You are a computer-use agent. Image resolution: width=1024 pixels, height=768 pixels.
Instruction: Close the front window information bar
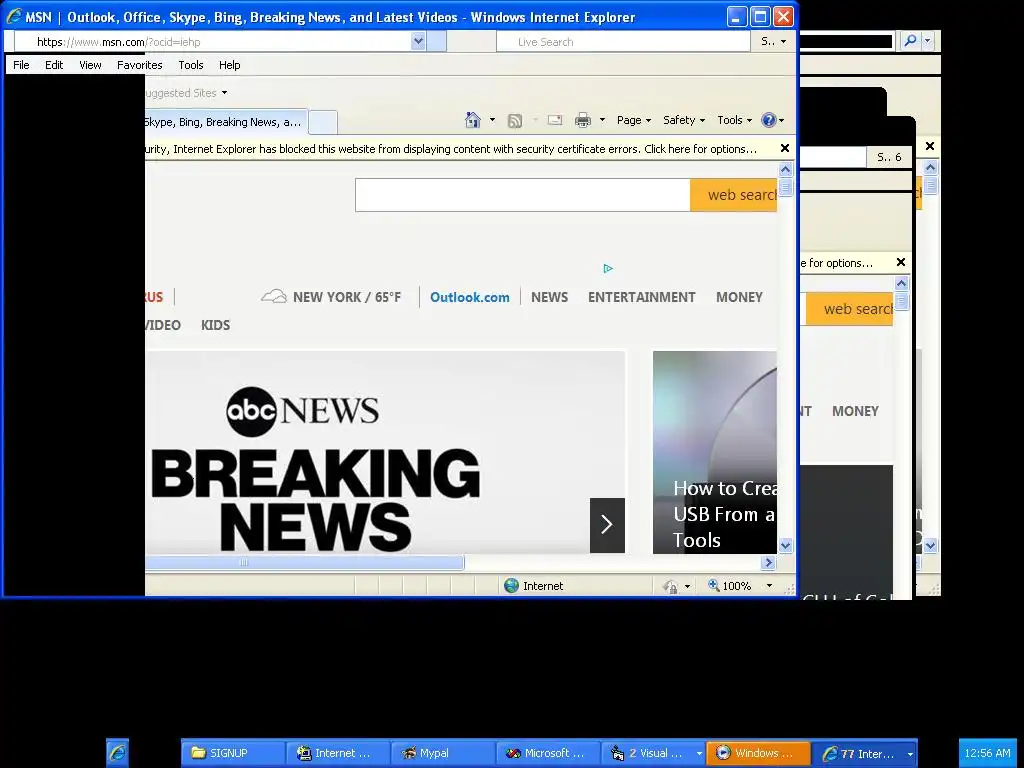(x=785, y=148)
